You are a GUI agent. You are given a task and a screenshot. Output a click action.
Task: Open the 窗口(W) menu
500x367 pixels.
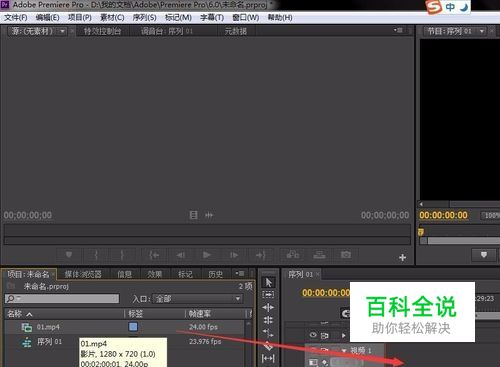(246, 17)
